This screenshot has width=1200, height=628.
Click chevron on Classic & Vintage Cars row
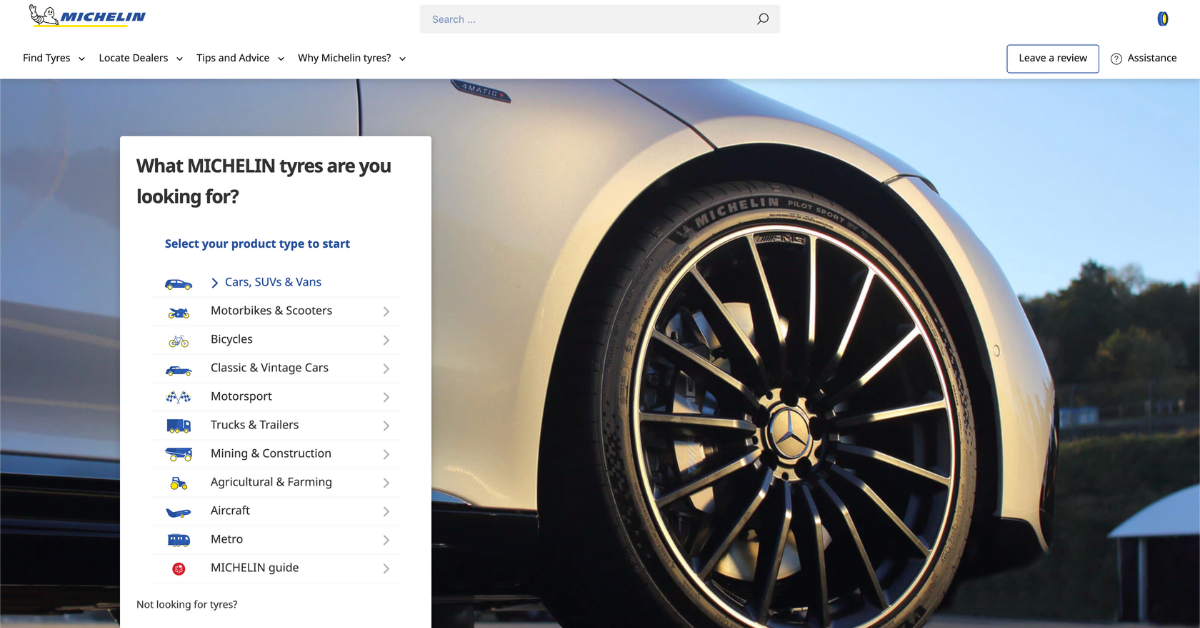pos(386,369)
